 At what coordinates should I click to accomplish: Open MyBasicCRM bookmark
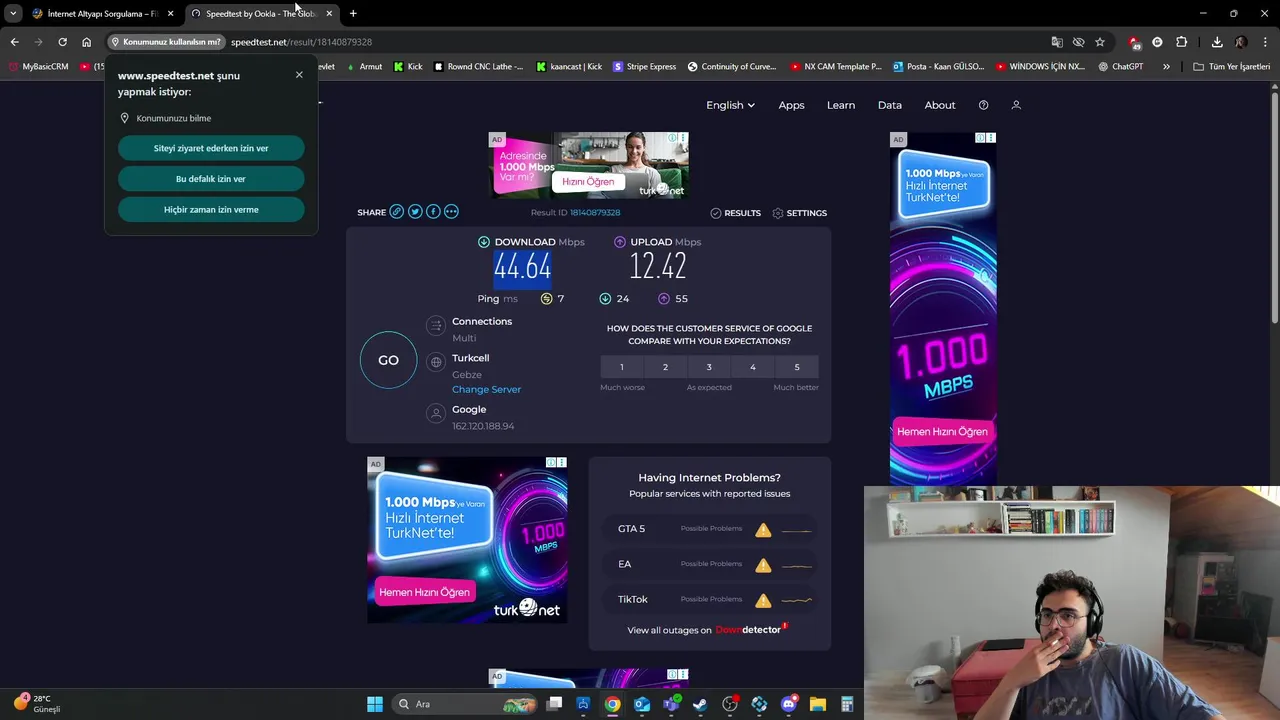(38, 66)
